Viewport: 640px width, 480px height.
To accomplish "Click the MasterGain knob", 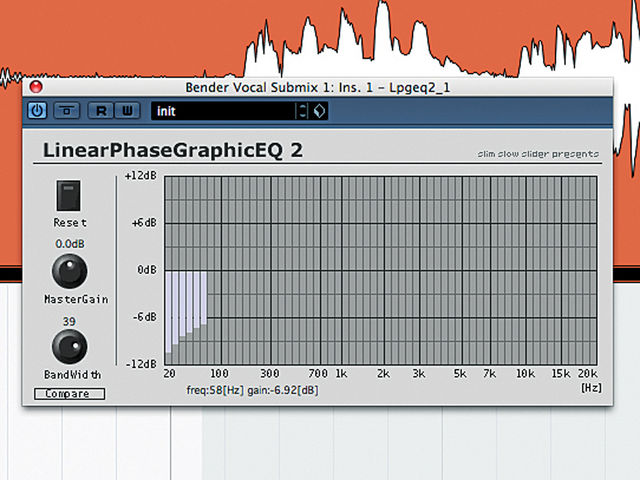I will 69,271.
